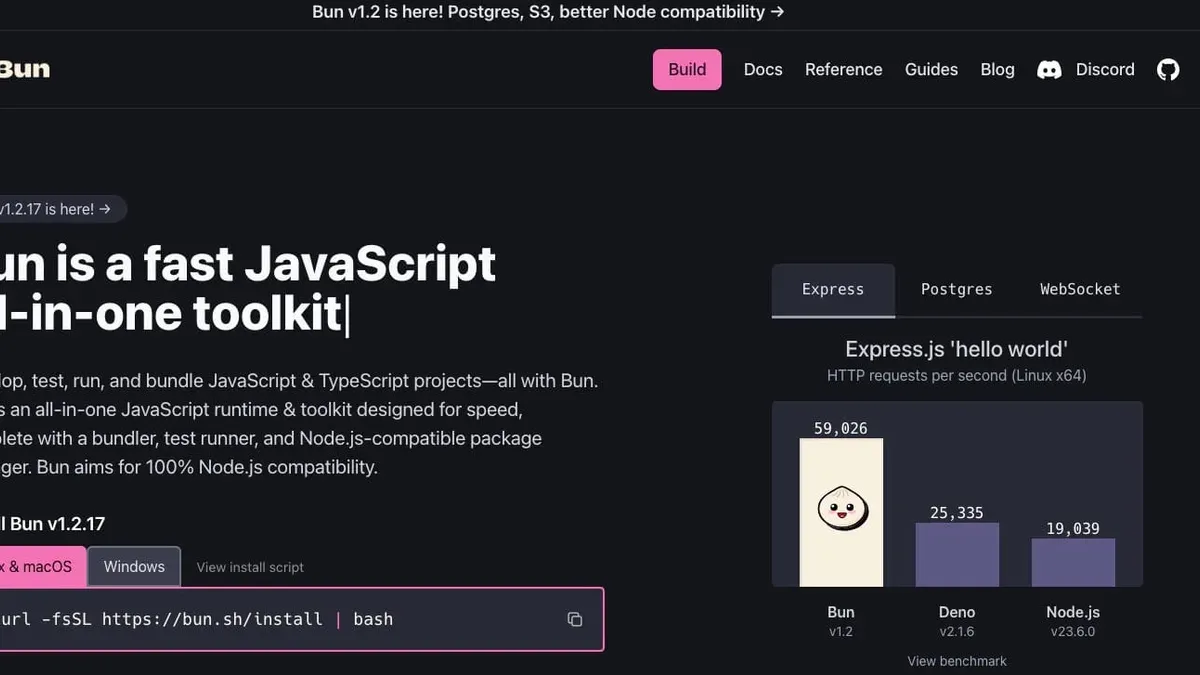The image size is (1200, 675).
Task: Click the Bun logo text in header
Action: click(x=25, y=69)
